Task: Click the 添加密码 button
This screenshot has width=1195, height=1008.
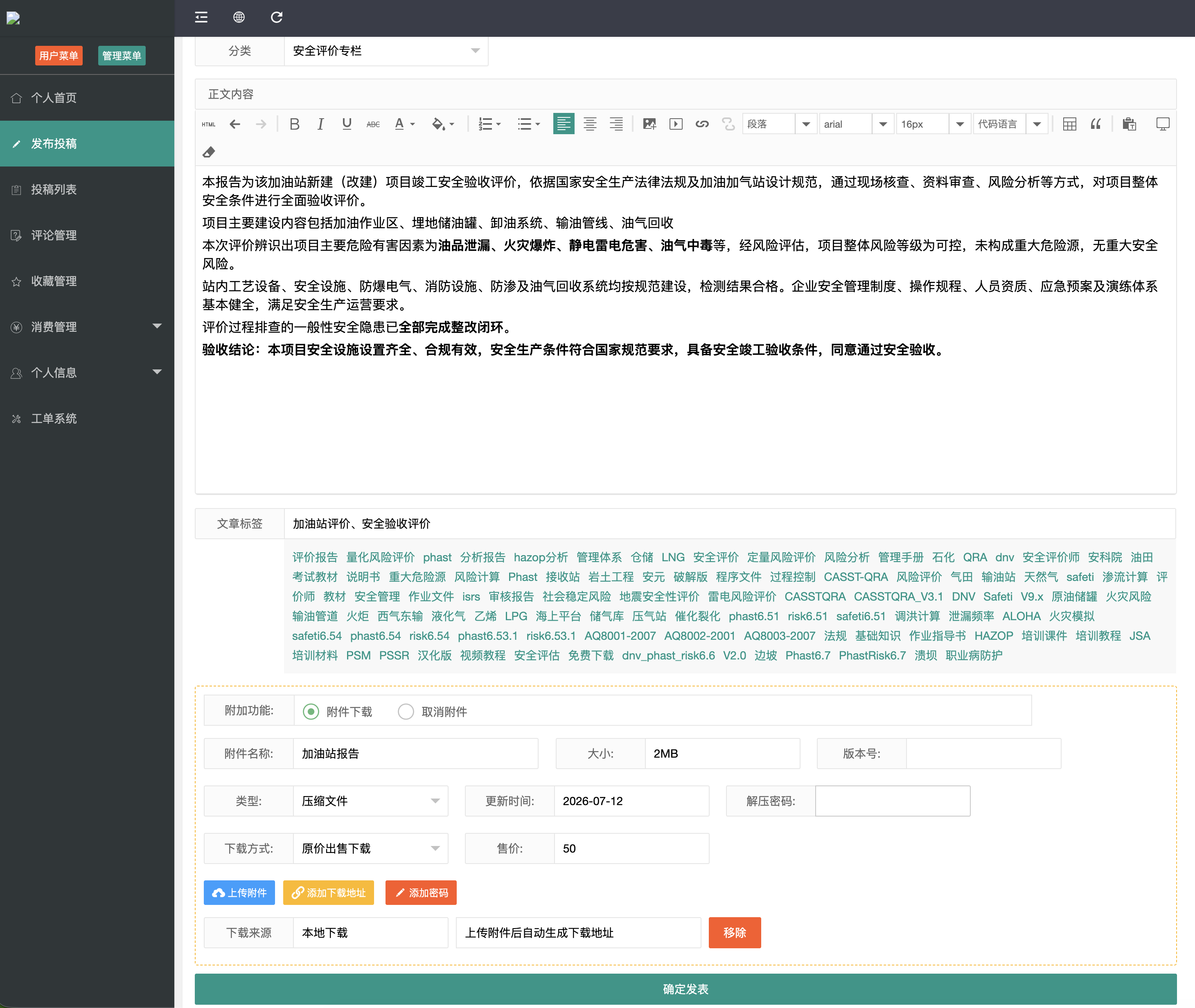Action: coord(421,893)
